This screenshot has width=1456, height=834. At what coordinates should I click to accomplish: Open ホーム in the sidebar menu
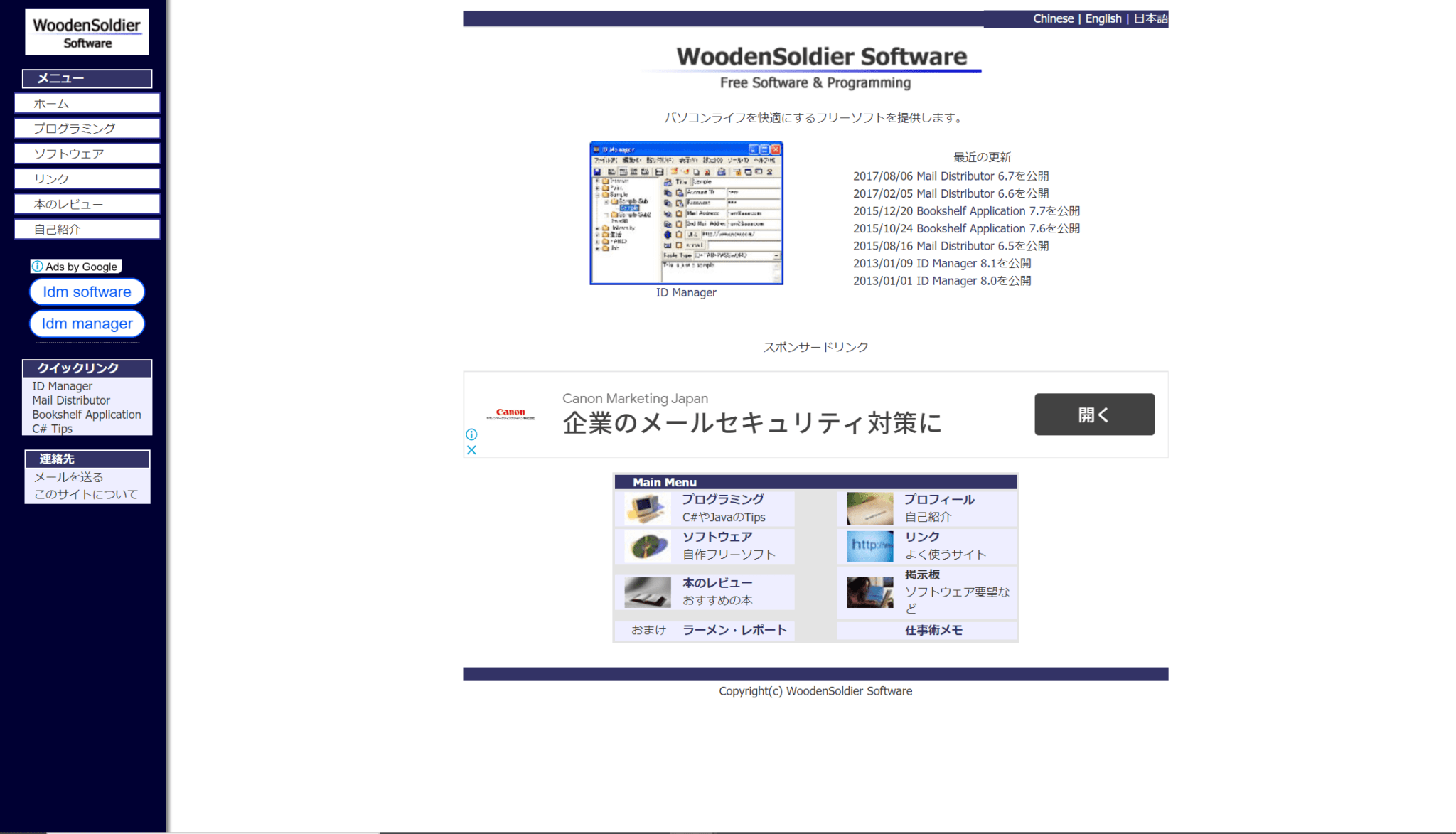pyautogui.click(x=87, y=104)
